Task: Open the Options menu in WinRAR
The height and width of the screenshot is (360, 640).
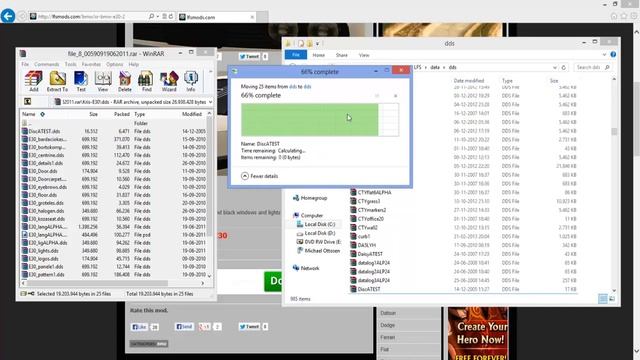Action: [115, 64]
